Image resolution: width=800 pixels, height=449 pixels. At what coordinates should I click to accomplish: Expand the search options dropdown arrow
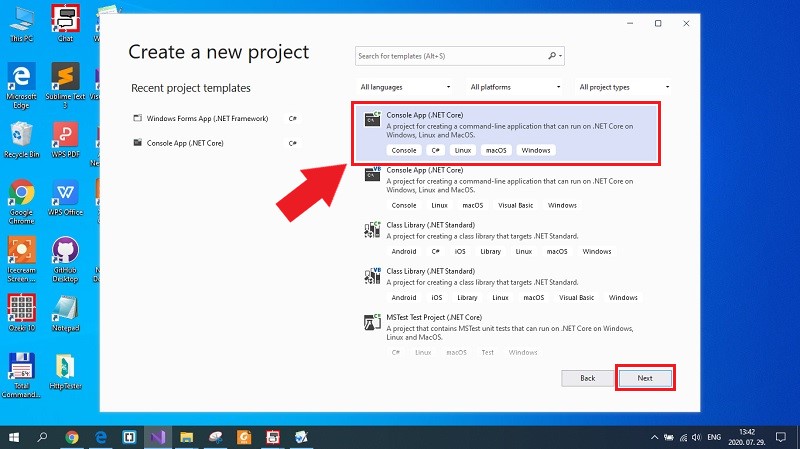561,56
